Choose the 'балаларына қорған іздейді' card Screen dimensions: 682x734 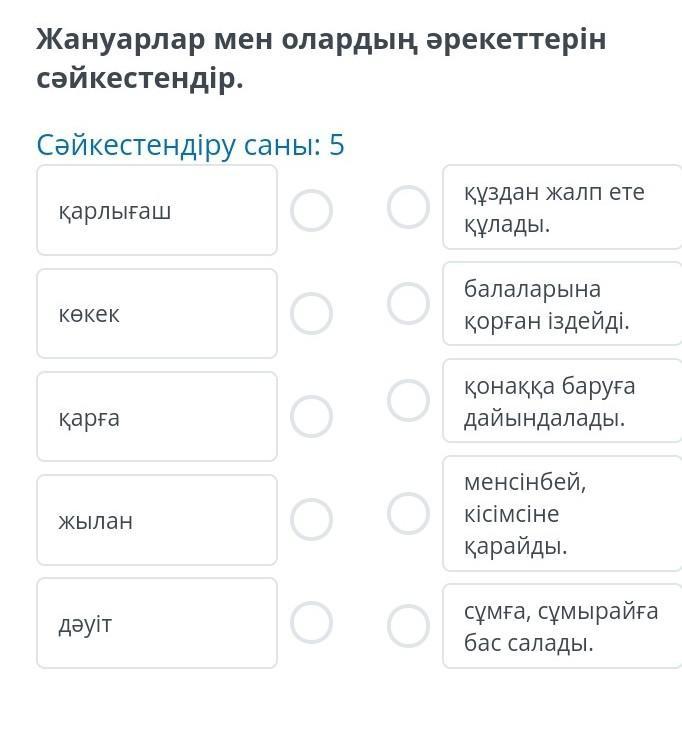click(561, 304)
